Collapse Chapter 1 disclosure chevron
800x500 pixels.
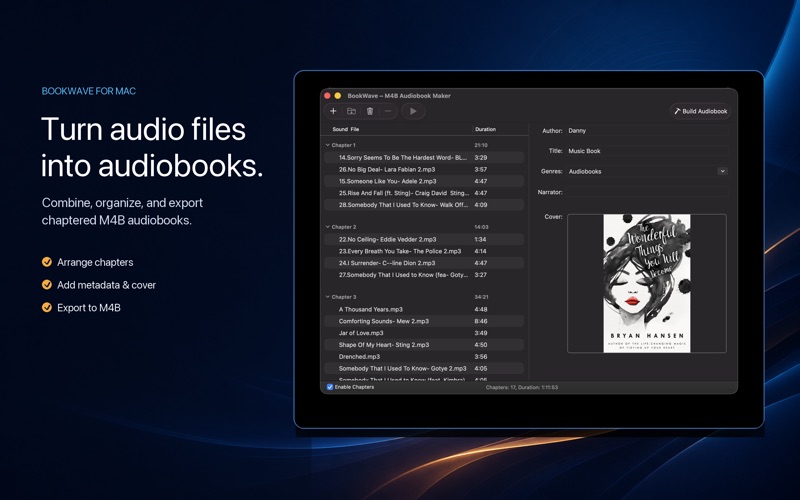click(328, 145)
